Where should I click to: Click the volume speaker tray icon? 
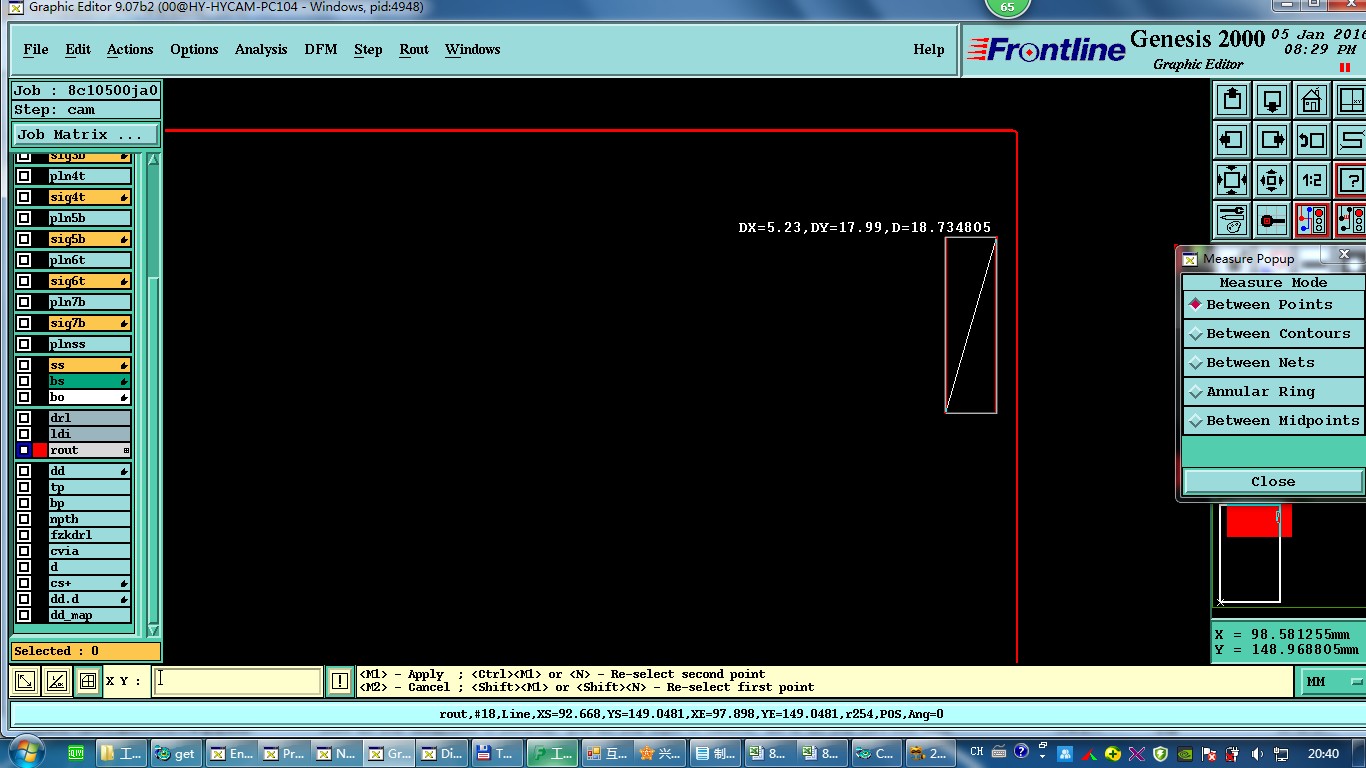[x=1257, y=753]
